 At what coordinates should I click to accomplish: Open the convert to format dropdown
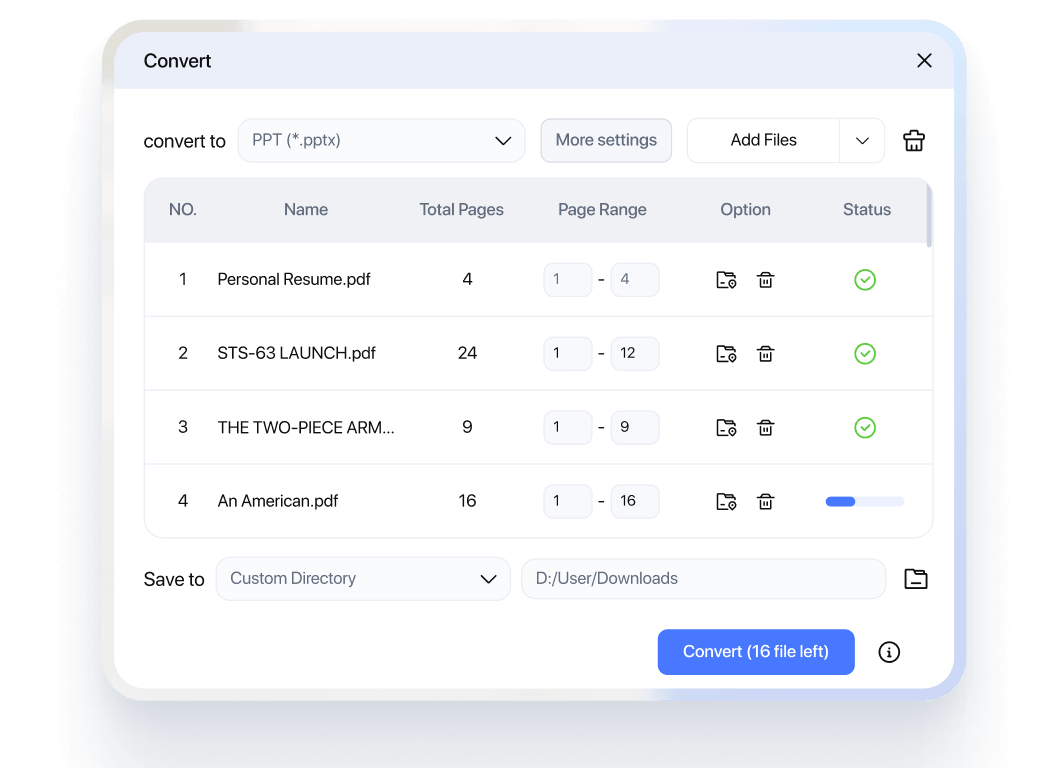(x=381, y=140)
